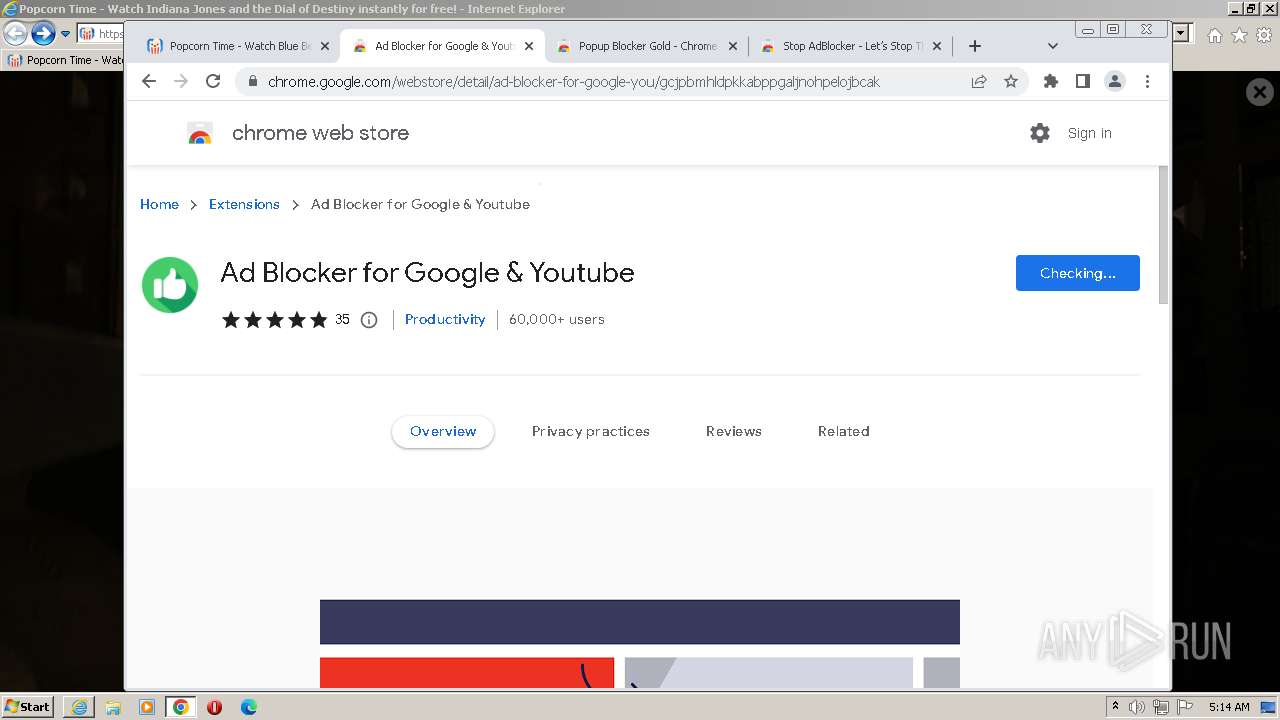This screenshot has height=720, width=1280.
Task: Open the Windows Start menu
Action: pos(28,706)
